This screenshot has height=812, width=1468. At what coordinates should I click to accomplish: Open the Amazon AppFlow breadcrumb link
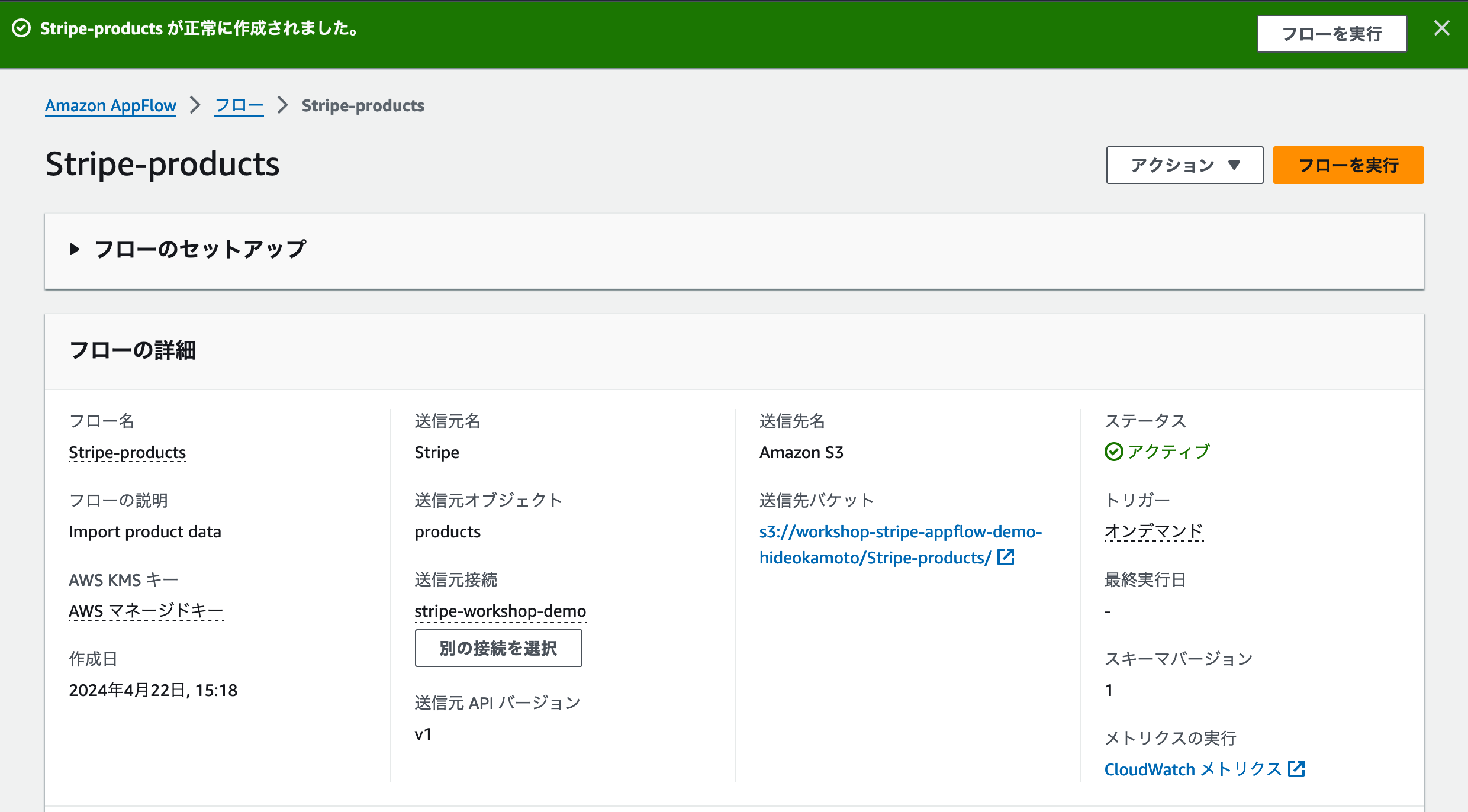click(x=110, y=105)
